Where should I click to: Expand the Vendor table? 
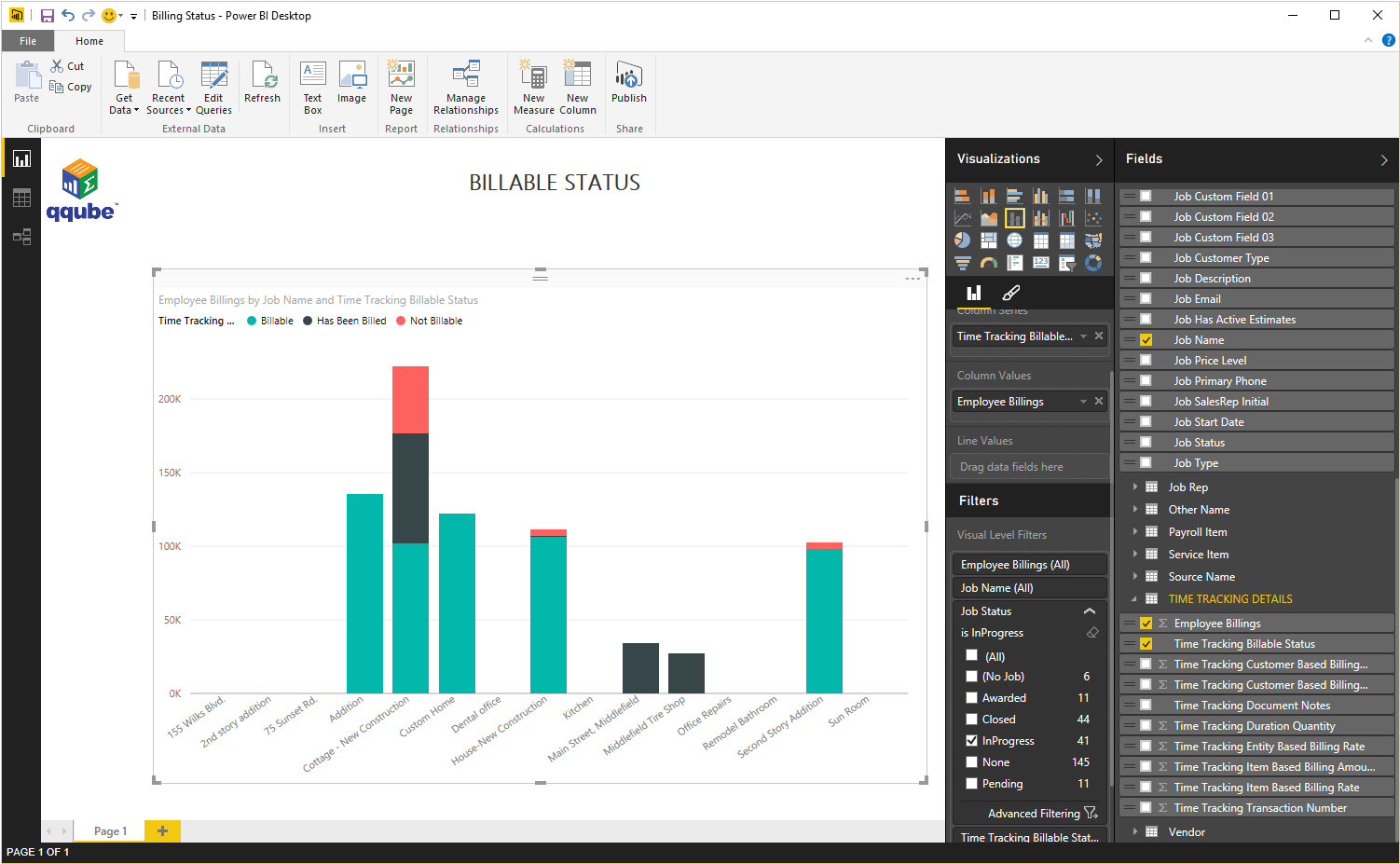point(1134,831)
